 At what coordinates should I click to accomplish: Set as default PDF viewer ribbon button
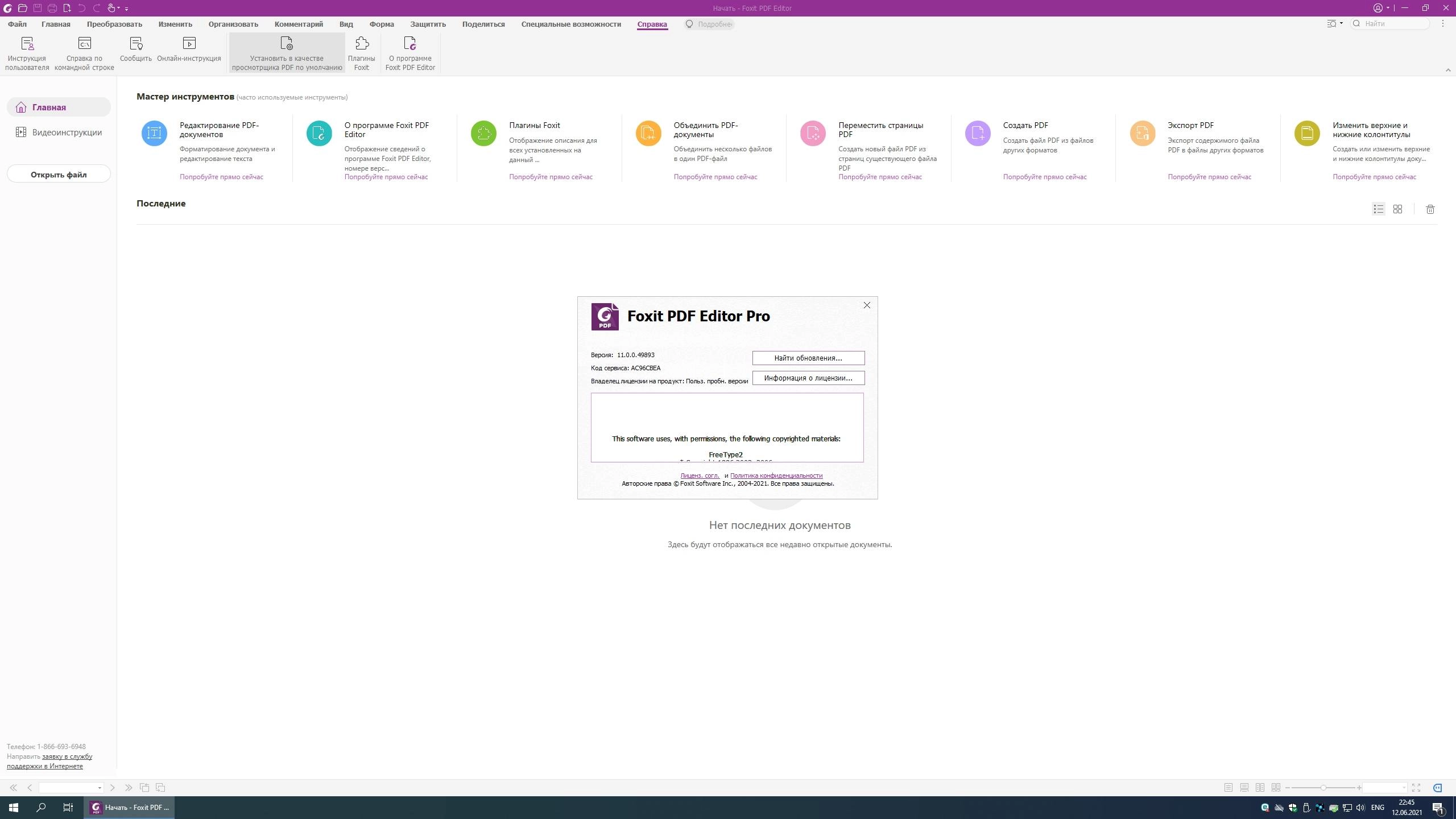click(x=287, y=53)
